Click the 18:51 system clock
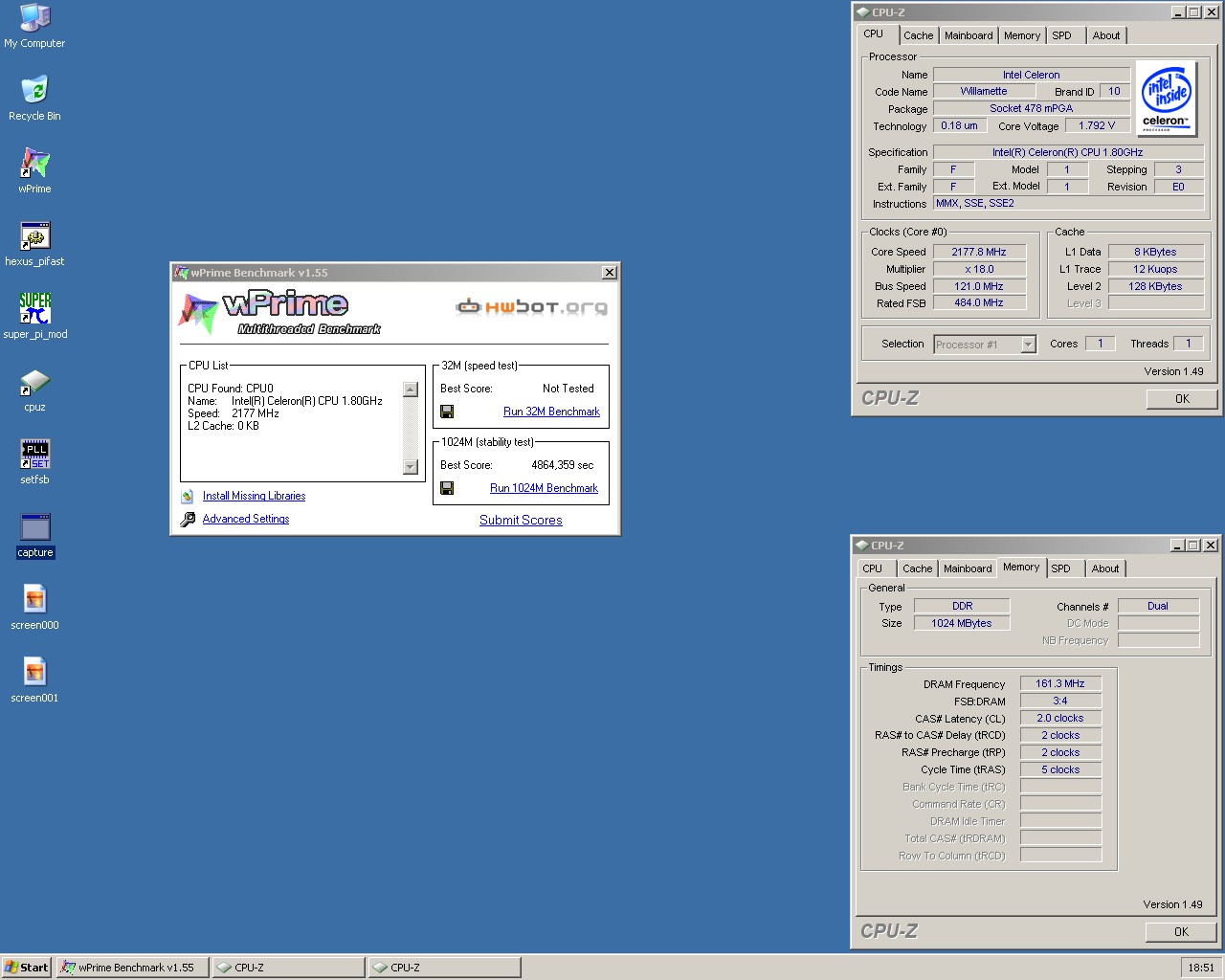The image size is (1225, 980). pos(1201,968)
